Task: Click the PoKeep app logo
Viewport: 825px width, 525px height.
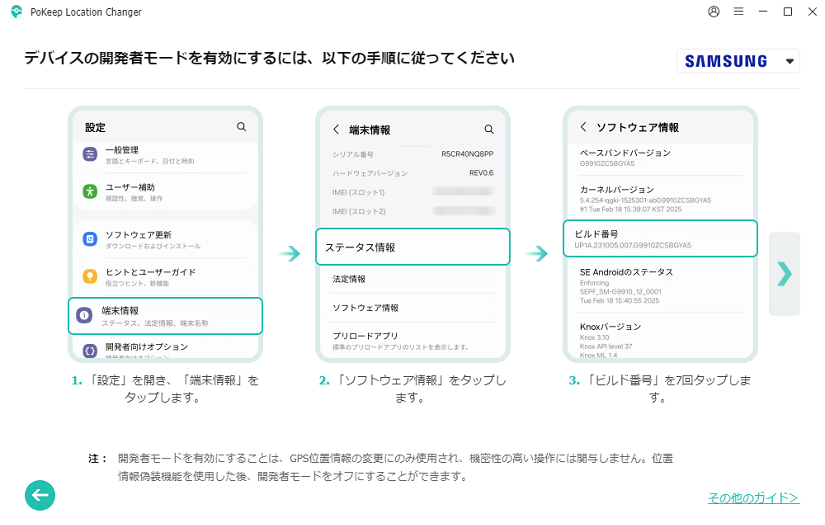Action: point(16,12)
